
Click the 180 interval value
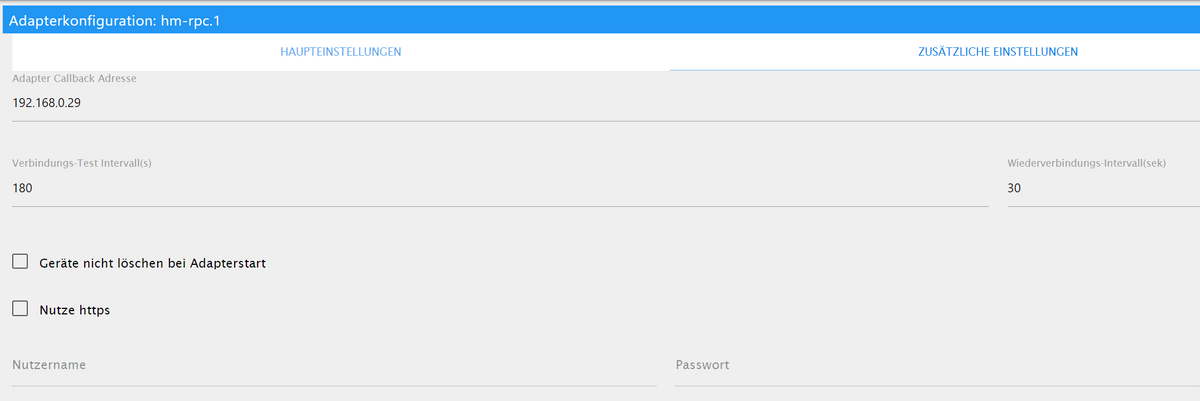pyautogui.click(x=22, y=188)
